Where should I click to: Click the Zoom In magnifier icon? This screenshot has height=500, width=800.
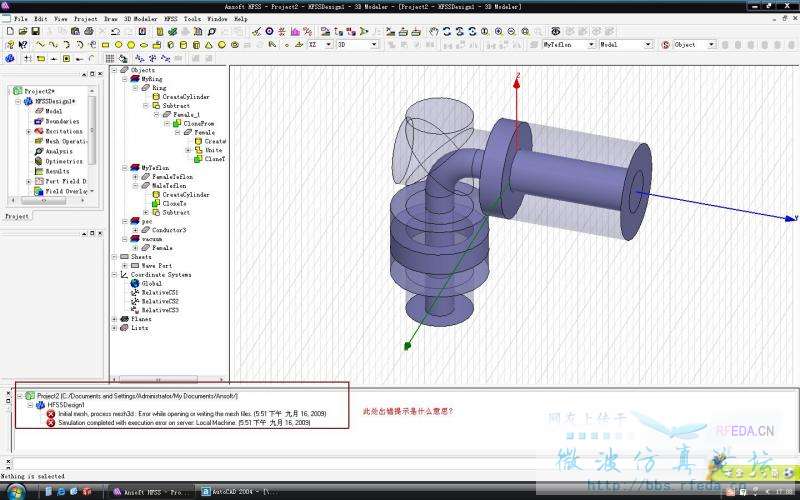(x=498, y=31)
